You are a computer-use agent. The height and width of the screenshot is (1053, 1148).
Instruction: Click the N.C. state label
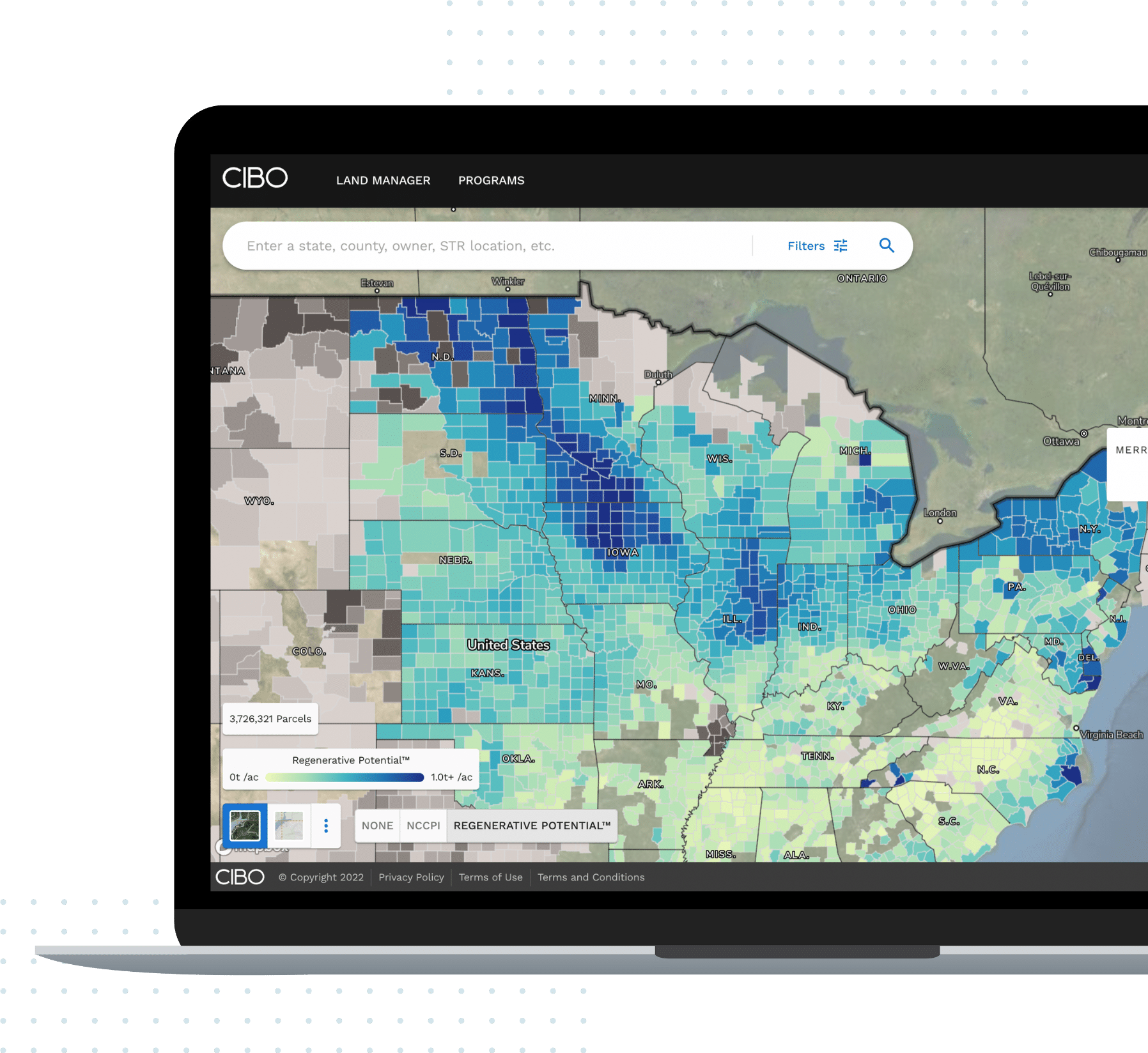click(x=988, y=770)
